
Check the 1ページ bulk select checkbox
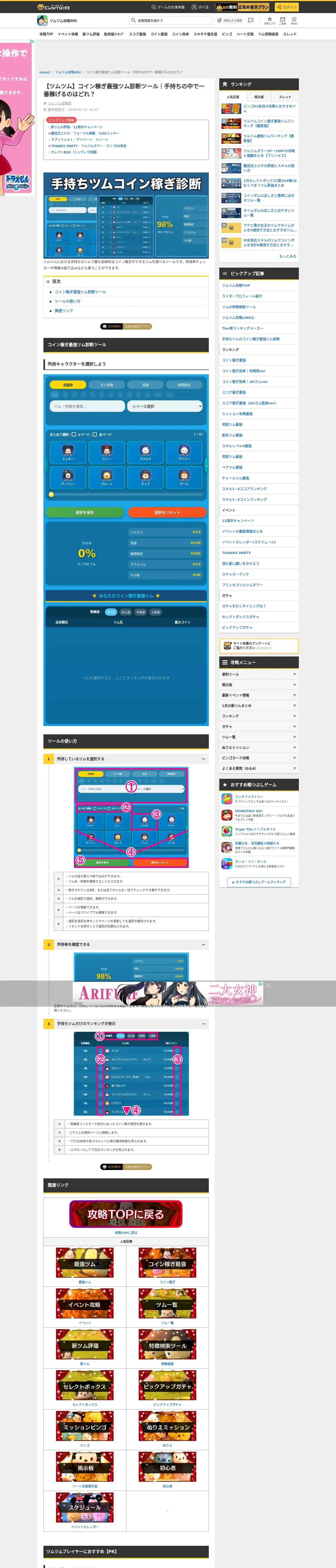pyautogui.click(x=74, y=435)
